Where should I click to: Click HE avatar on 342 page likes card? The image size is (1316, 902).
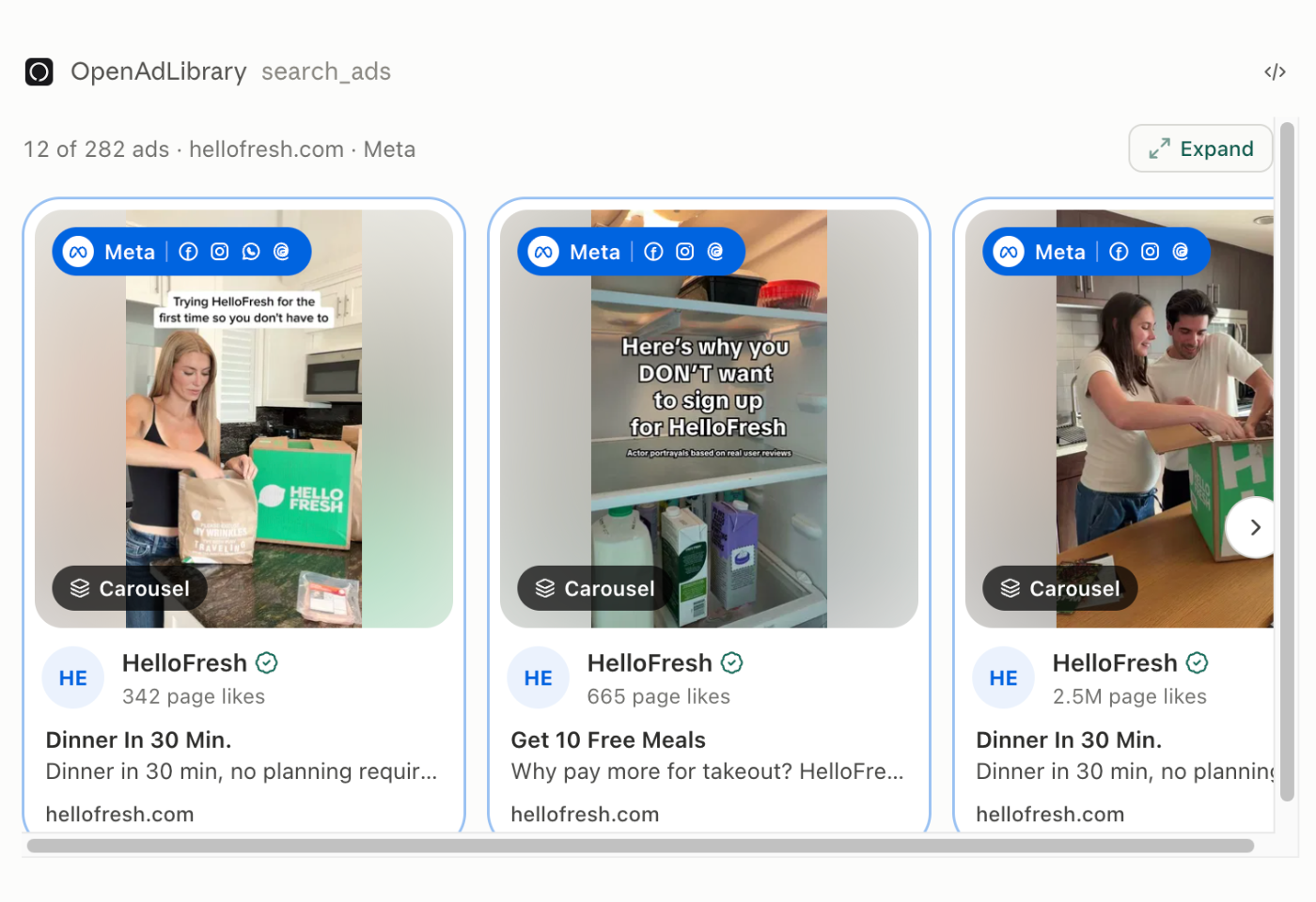click(x=73, y=677)
